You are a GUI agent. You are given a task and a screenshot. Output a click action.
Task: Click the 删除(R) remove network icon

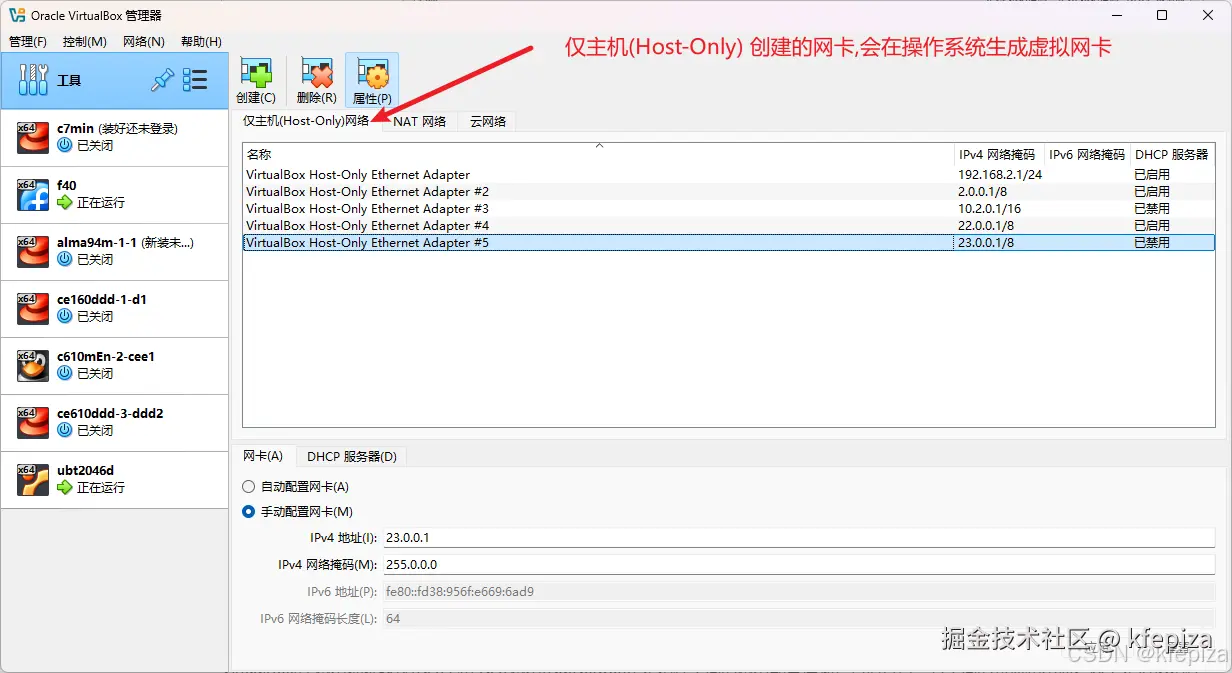pos(316,73)
